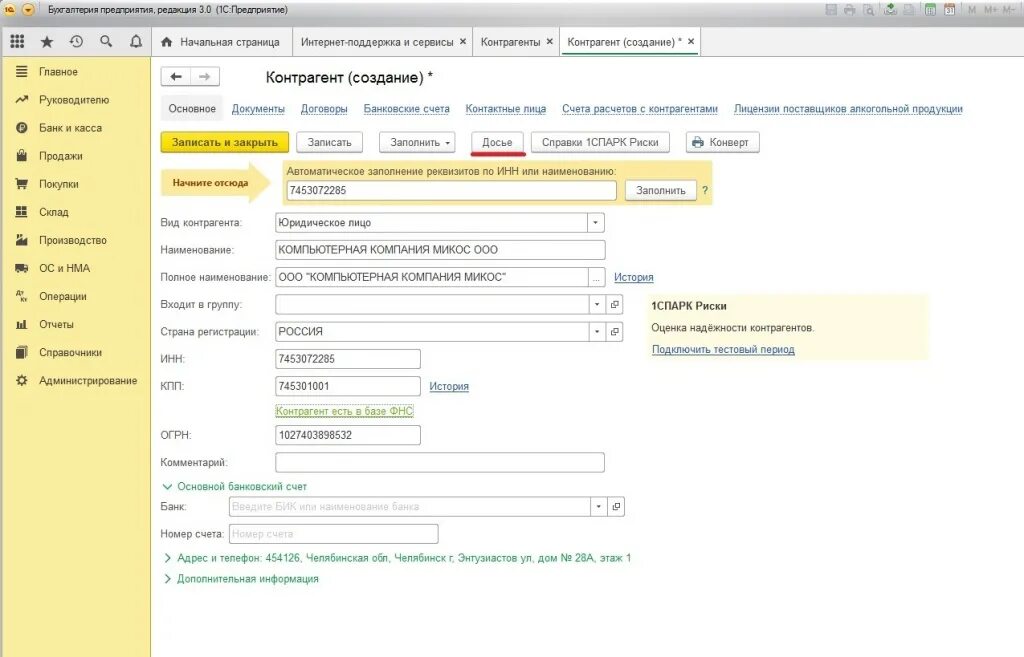The image size is (1024, 657).
Task: Expand Дополнительная информация section
Action: coord(167,579)
